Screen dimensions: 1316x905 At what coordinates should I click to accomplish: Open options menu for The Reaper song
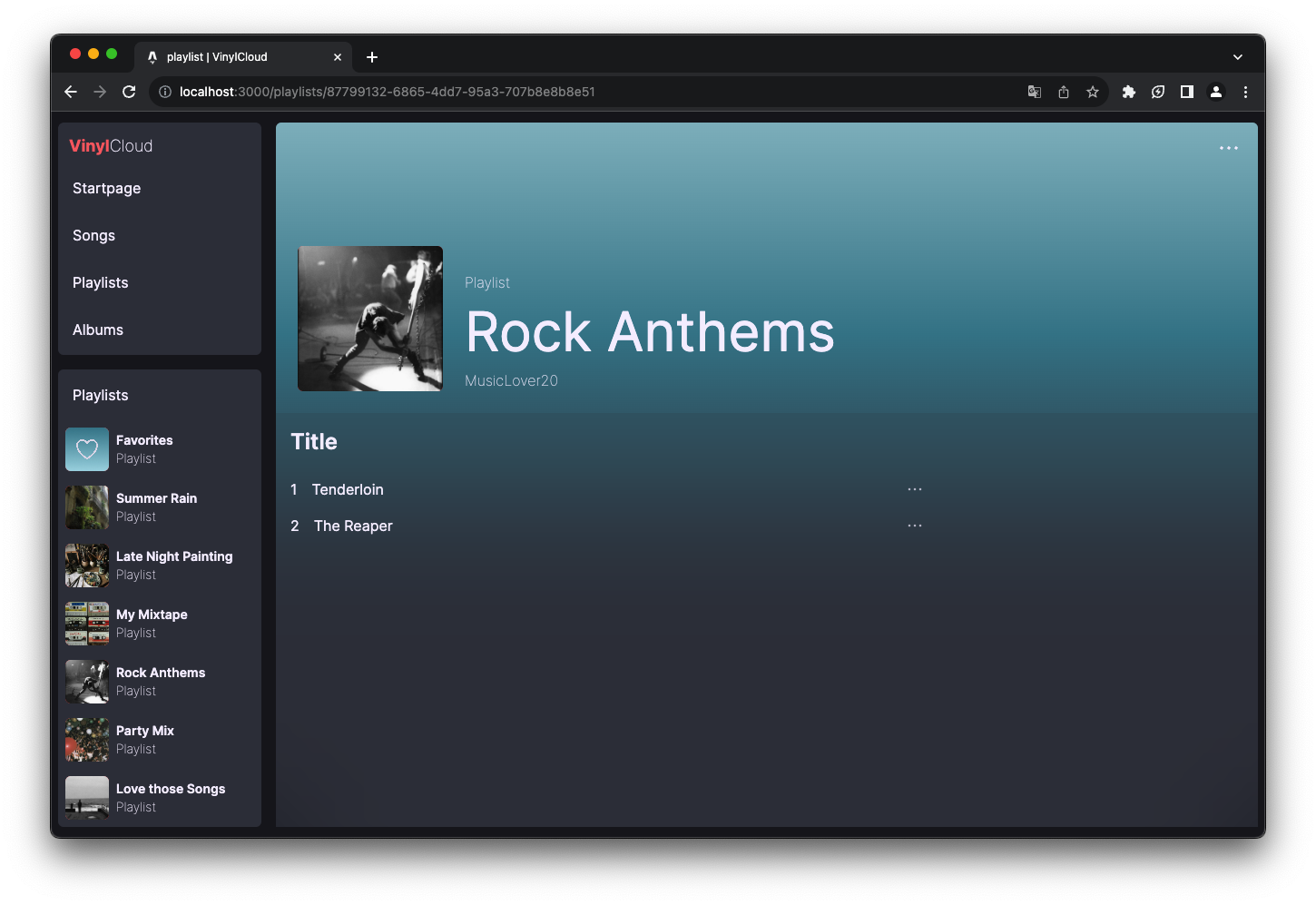point(914,526)
